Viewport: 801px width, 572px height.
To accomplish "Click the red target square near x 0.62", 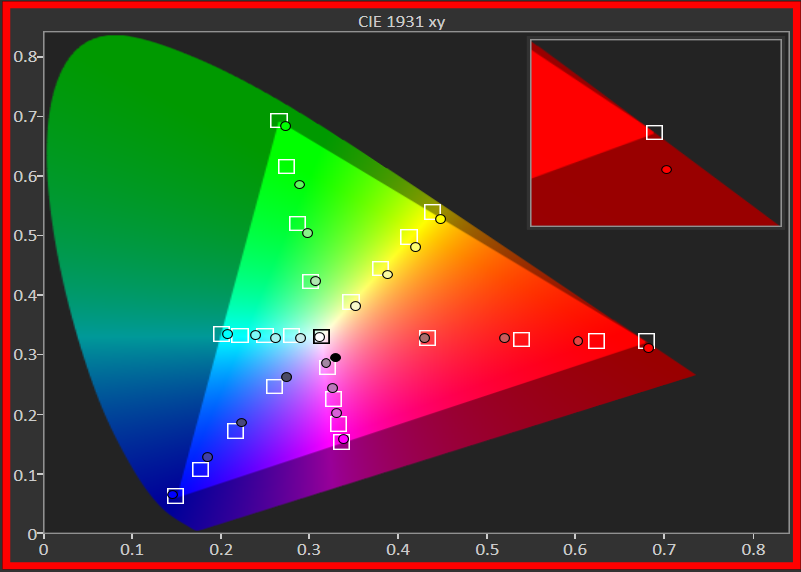I will [596, 341].
